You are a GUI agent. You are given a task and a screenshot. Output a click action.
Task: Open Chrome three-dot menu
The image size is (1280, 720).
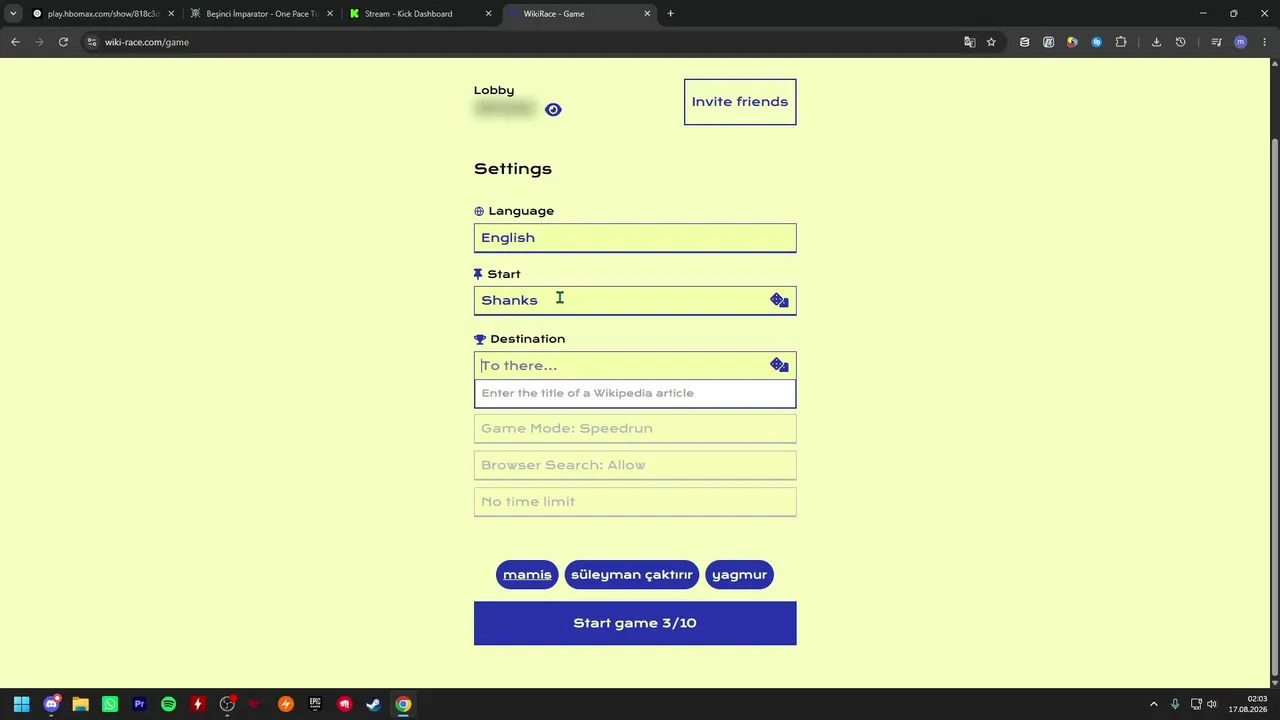pos(1265,42)
